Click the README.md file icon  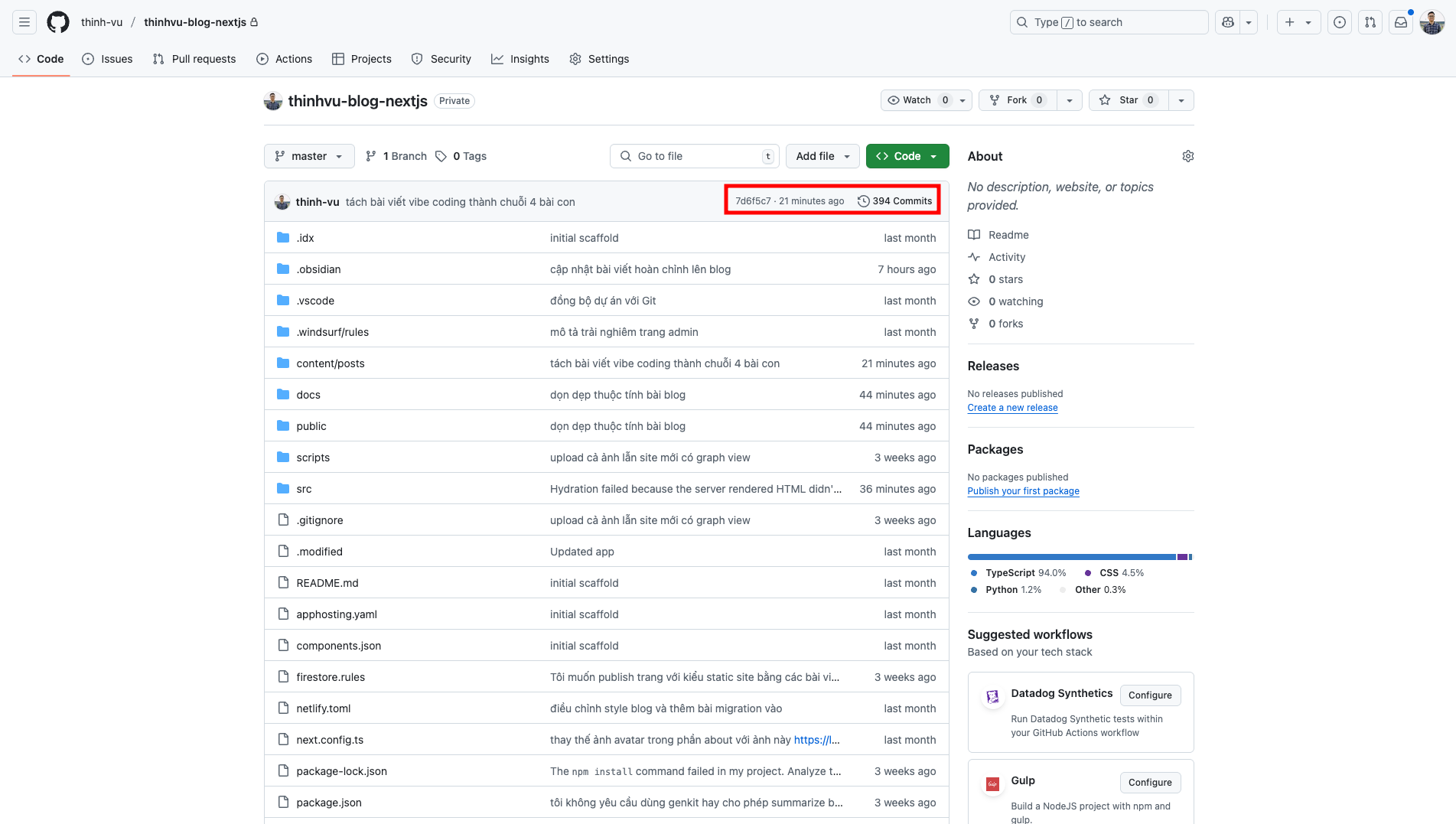click(283, 582)
